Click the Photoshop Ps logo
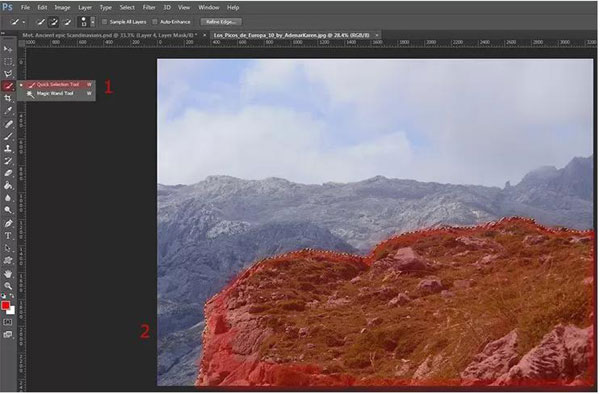 click(x=7, y=7)
